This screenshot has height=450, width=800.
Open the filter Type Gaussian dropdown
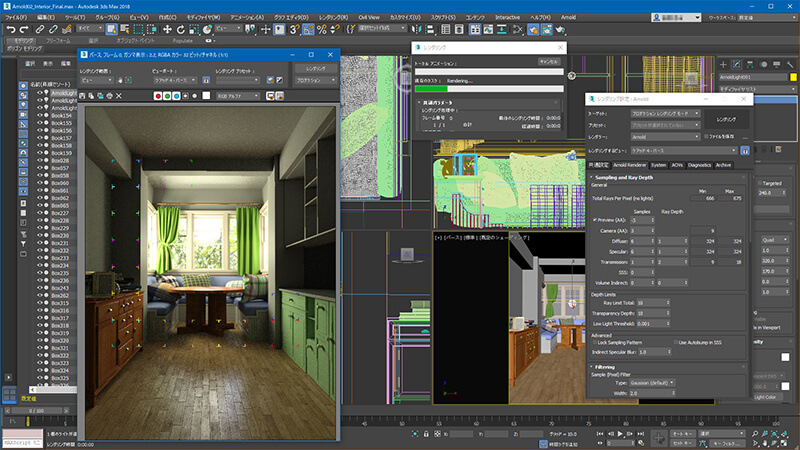coord(652,383)
